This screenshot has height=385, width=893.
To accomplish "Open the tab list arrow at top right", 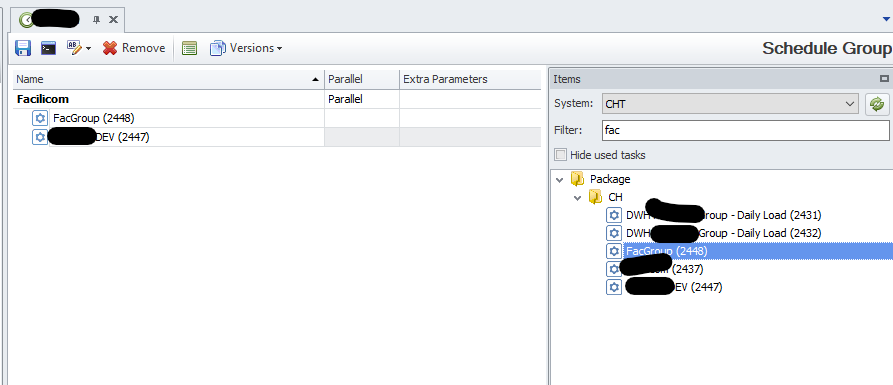I will (887, 19).
